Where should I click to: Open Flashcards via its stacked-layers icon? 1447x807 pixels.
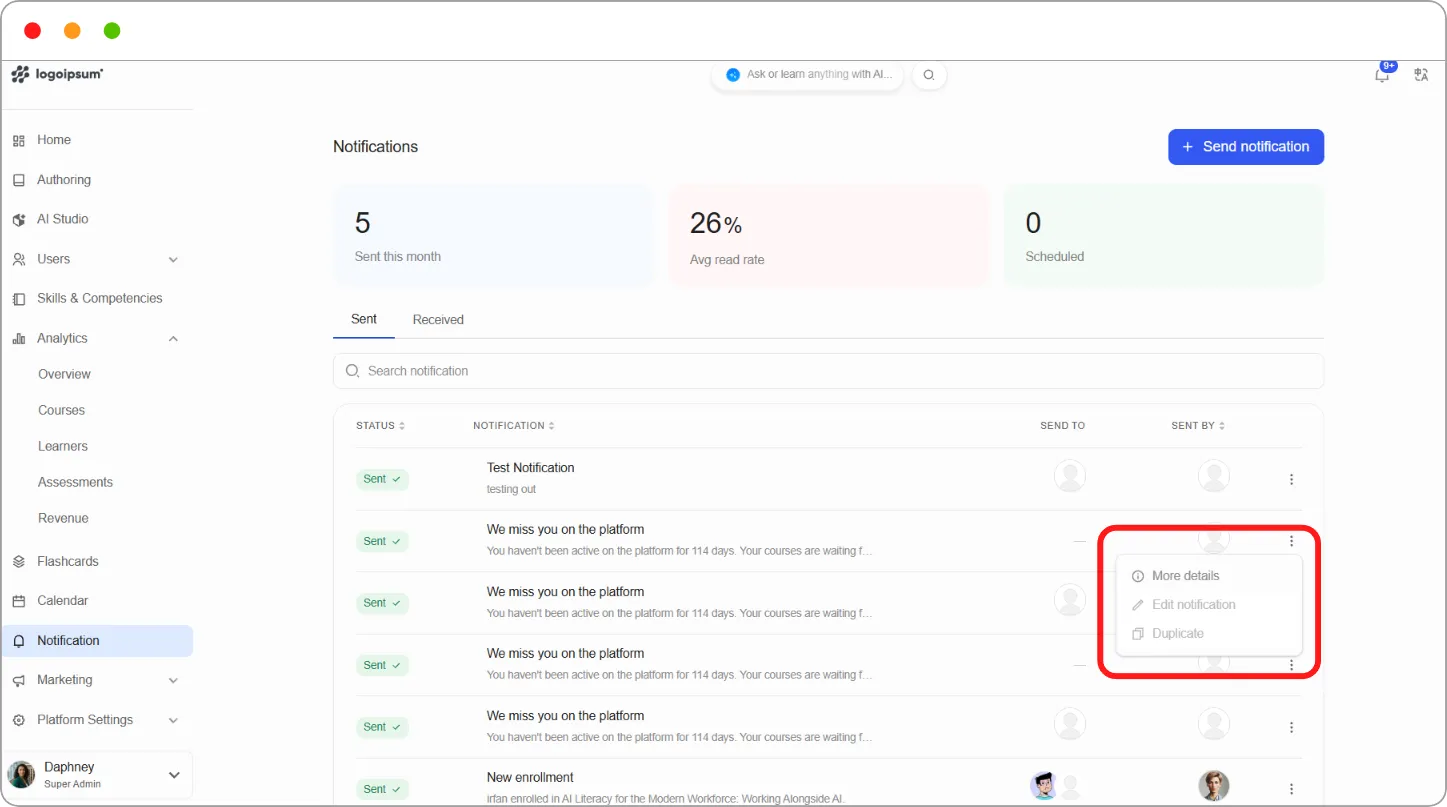[x=18, y=562]
